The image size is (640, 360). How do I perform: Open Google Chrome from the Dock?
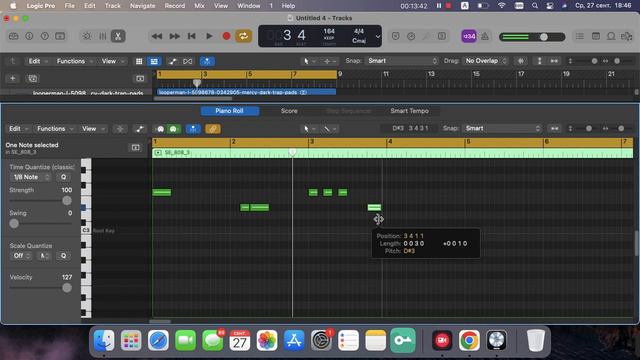(469, 340)
